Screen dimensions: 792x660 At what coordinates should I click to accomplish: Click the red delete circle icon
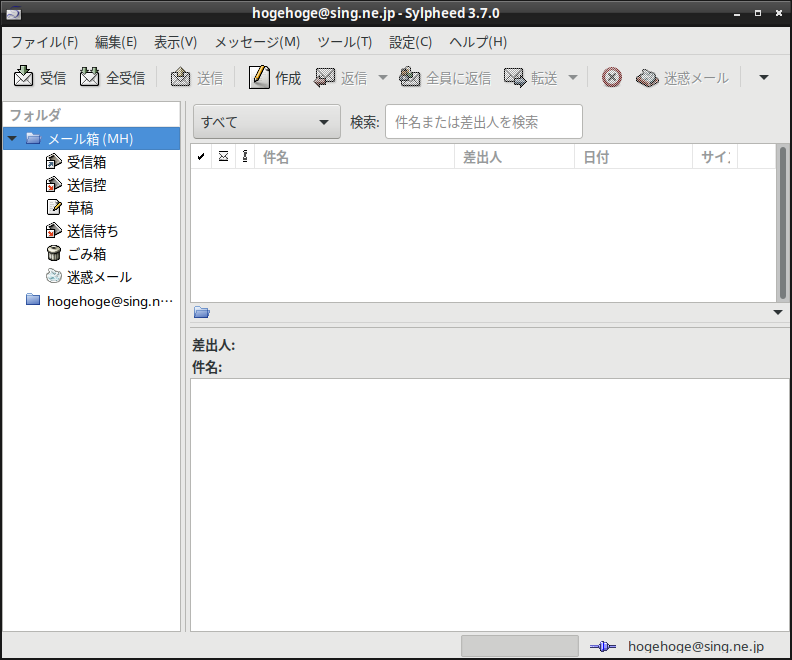click(x=612, y=78)
